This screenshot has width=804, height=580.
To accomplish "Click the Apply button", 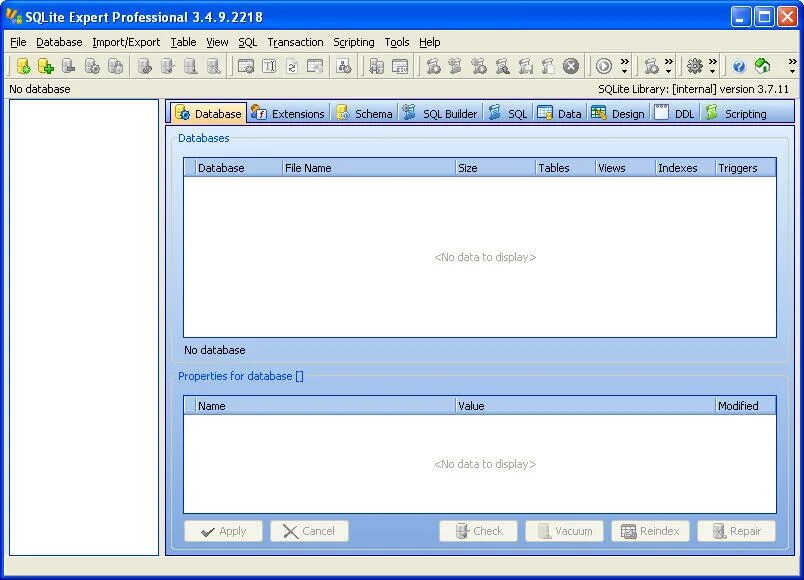I will (x=223, y=531).
